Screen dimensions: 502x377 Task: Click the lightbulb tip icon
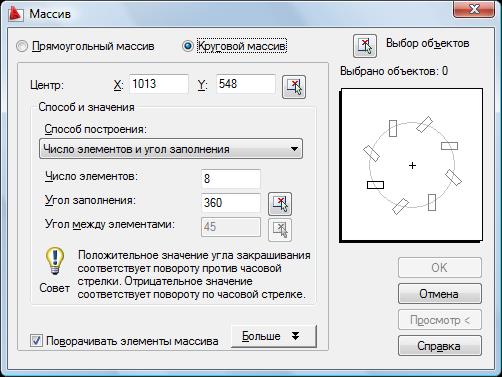click(x=55, y=261)
